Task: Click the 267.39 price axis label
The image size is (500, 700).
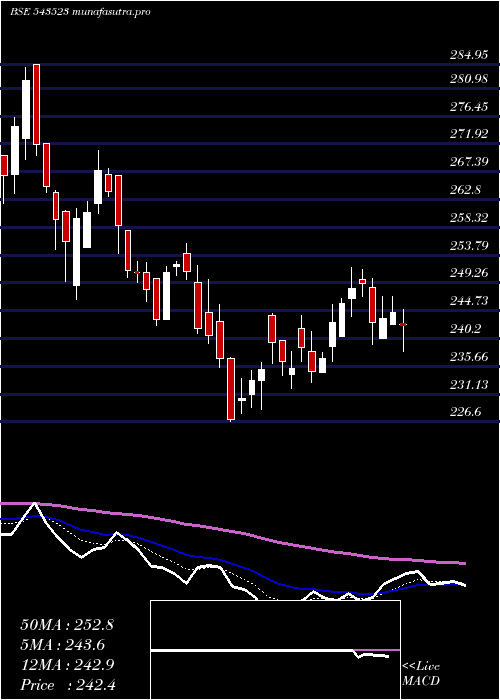Action: tap(468, 162)
